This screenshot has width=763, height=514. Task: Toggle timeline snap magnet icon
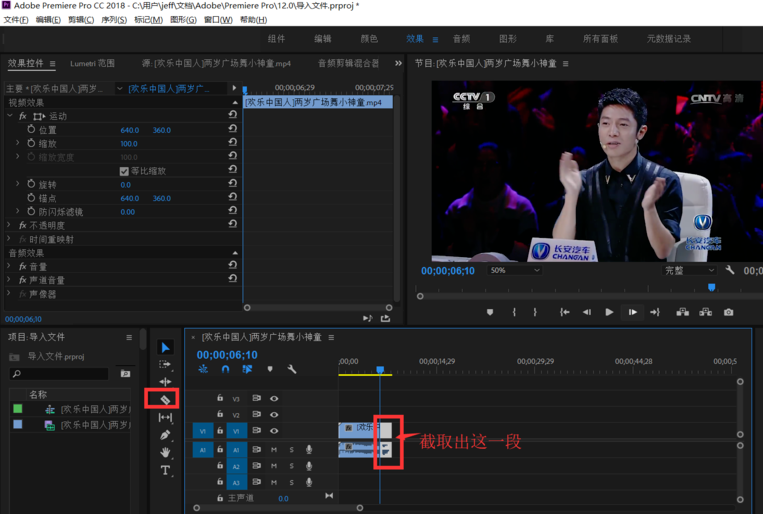[225, 369]
